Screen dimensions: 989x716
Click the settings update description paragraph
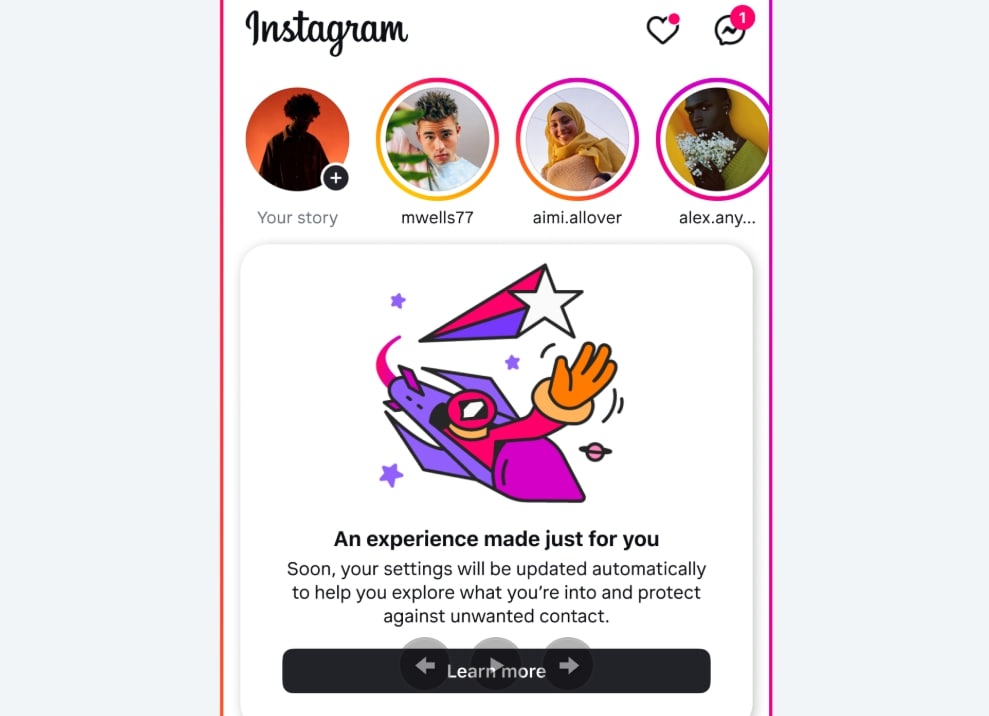(496, 592)
